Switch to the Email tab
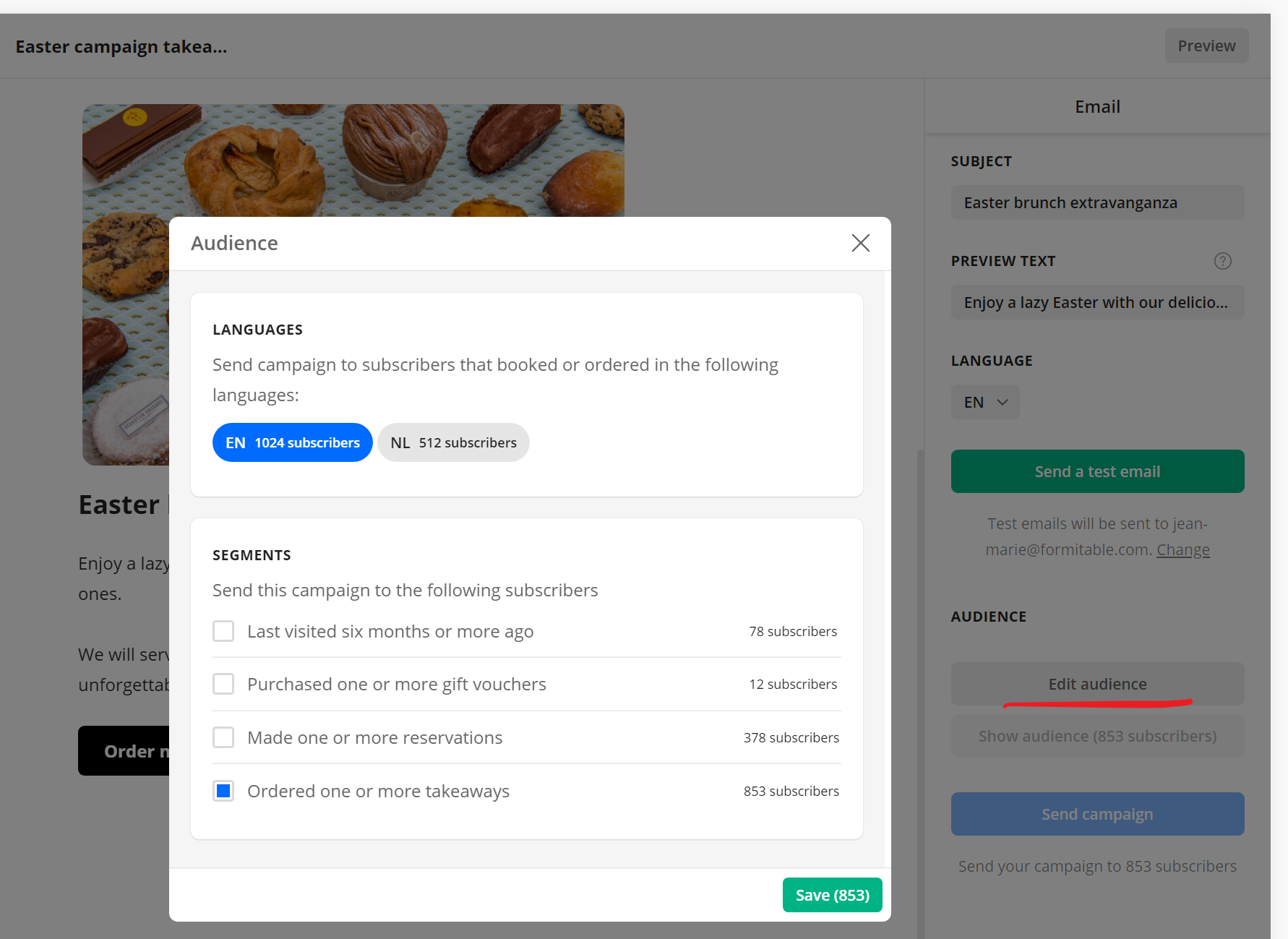 pos(1096,107)
